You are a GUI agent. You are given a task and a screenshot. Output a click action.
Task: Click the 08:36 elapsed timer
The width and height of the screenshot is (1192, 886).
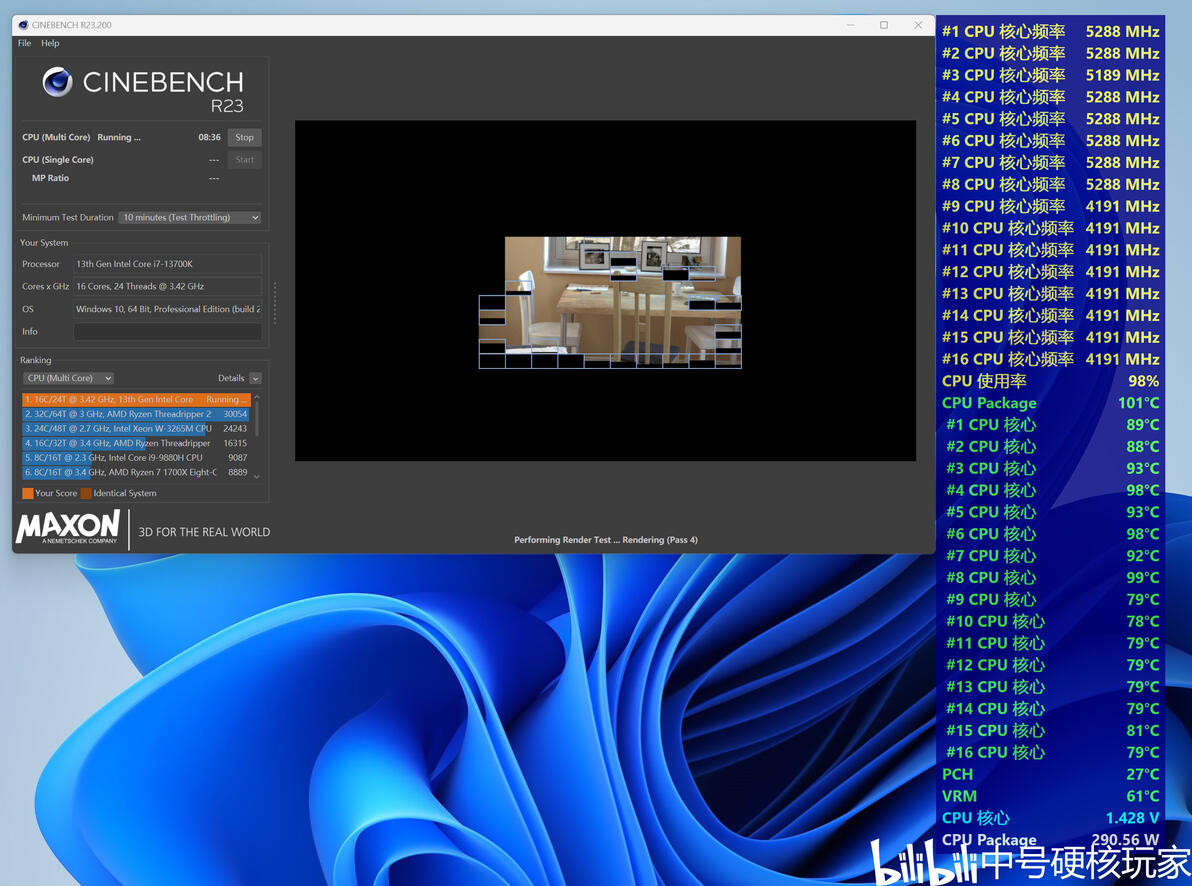209,138
